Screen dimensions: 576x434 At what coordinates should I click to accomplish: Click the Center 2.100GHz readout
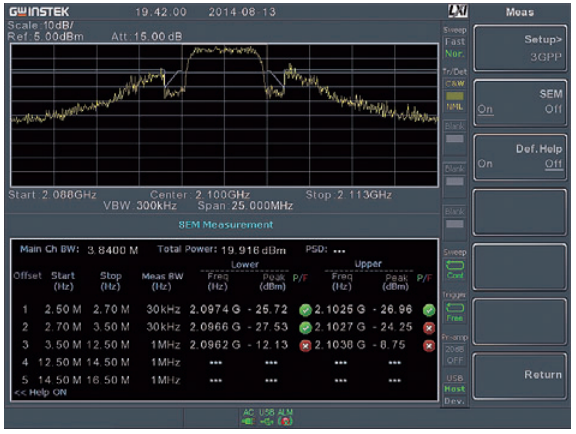tap(200, 195)
